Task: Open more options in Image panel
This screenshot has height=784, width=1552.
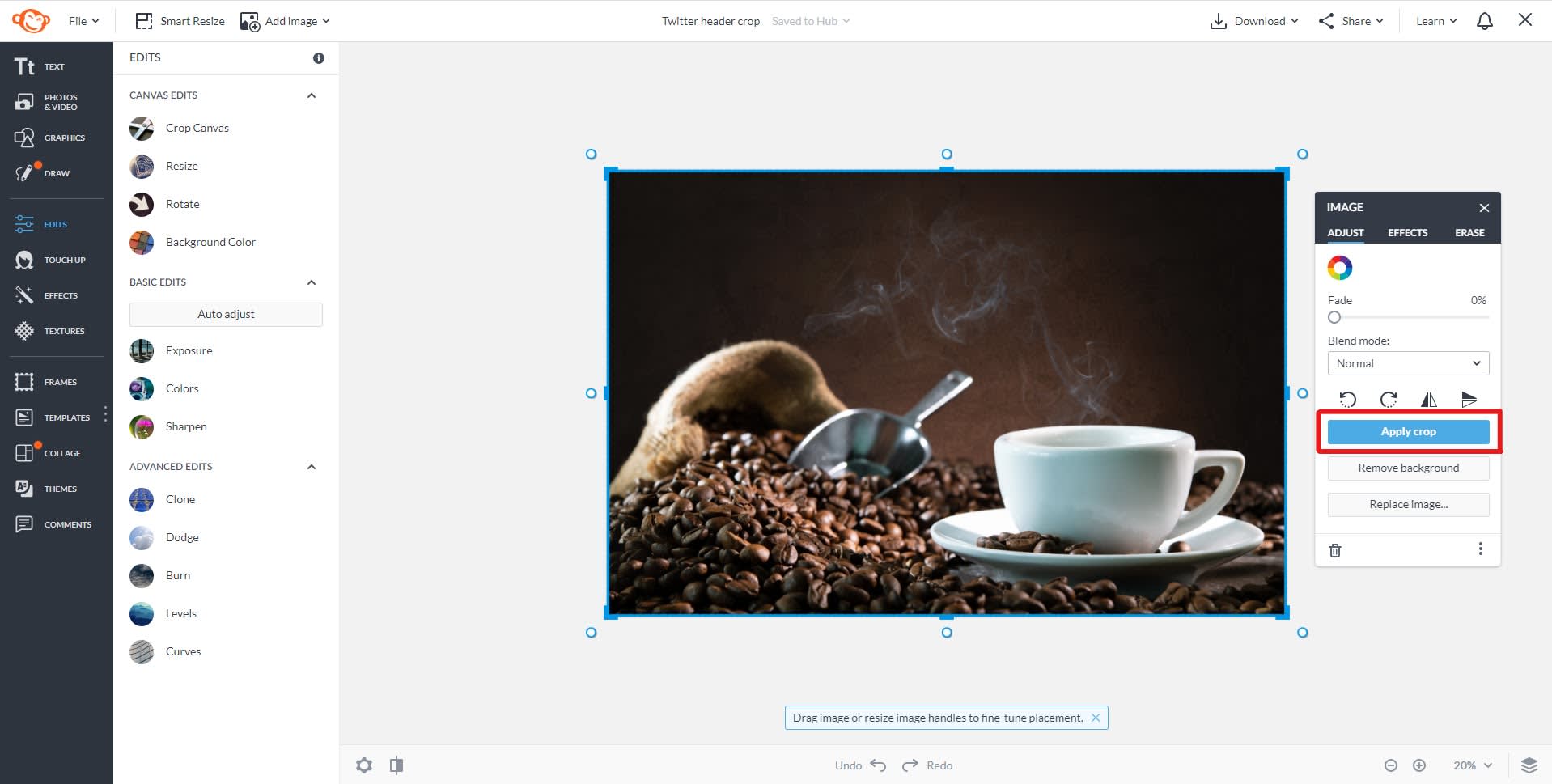Action: click(x=1481, y=549)
